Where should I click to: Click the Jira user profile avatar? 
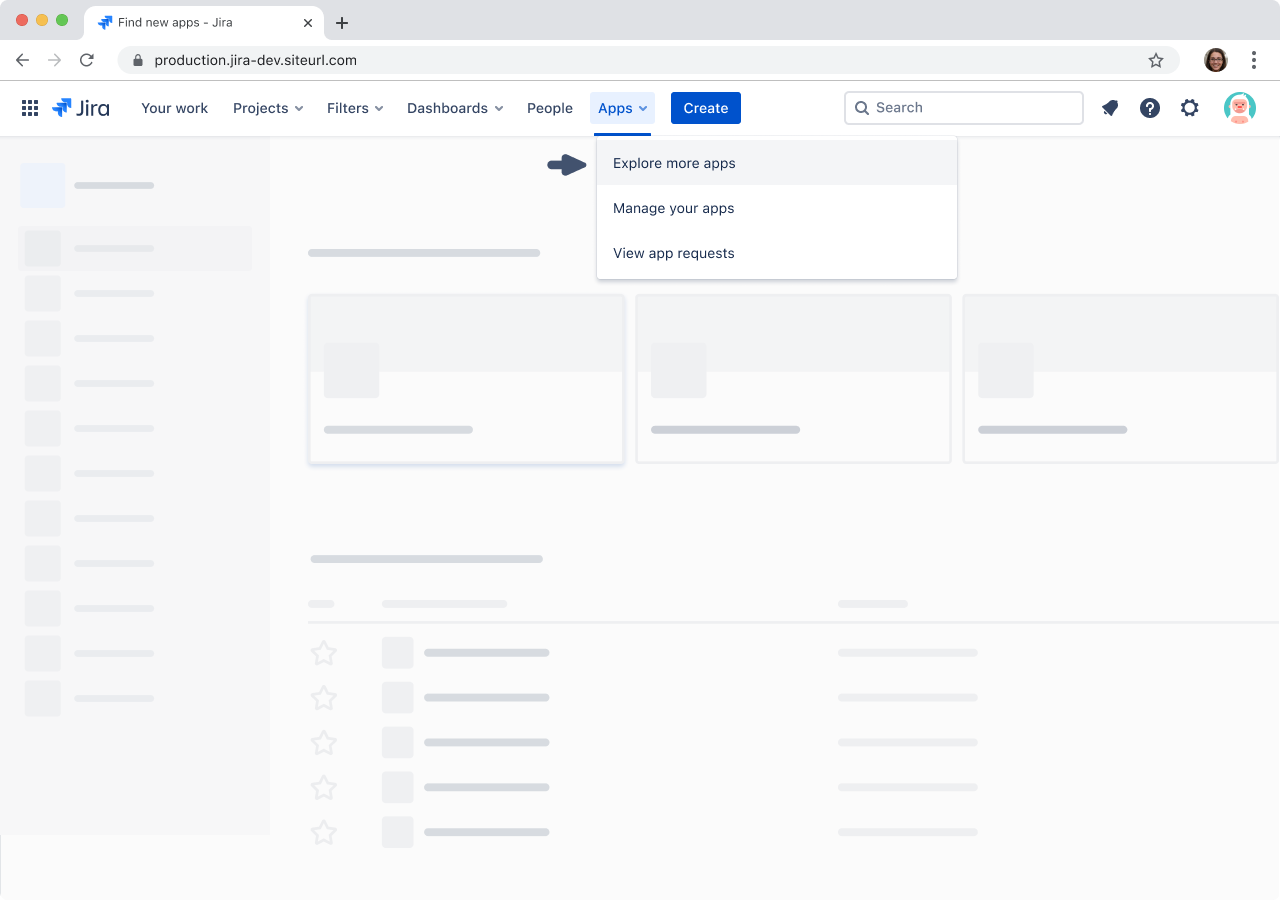pyautogui.click(x=1239, y=108)
